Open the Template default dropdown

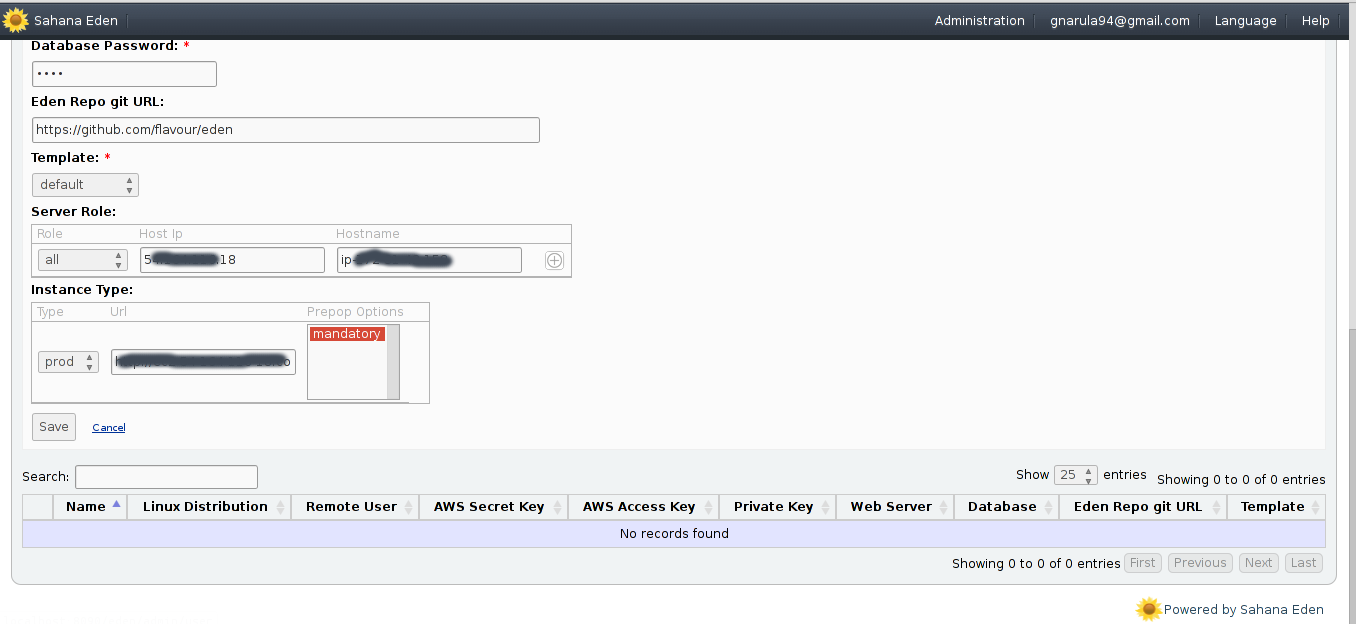pos(85,185)
